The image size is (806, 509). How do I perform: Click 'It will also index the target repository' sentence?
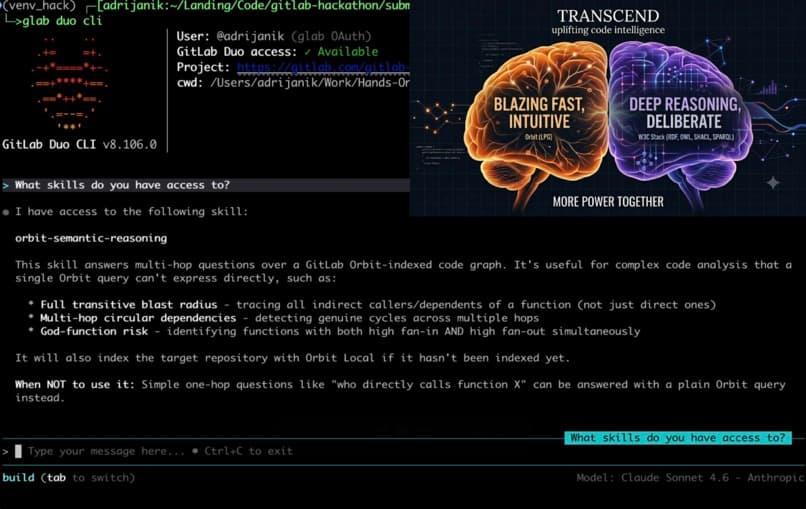[x=292, y=358]
